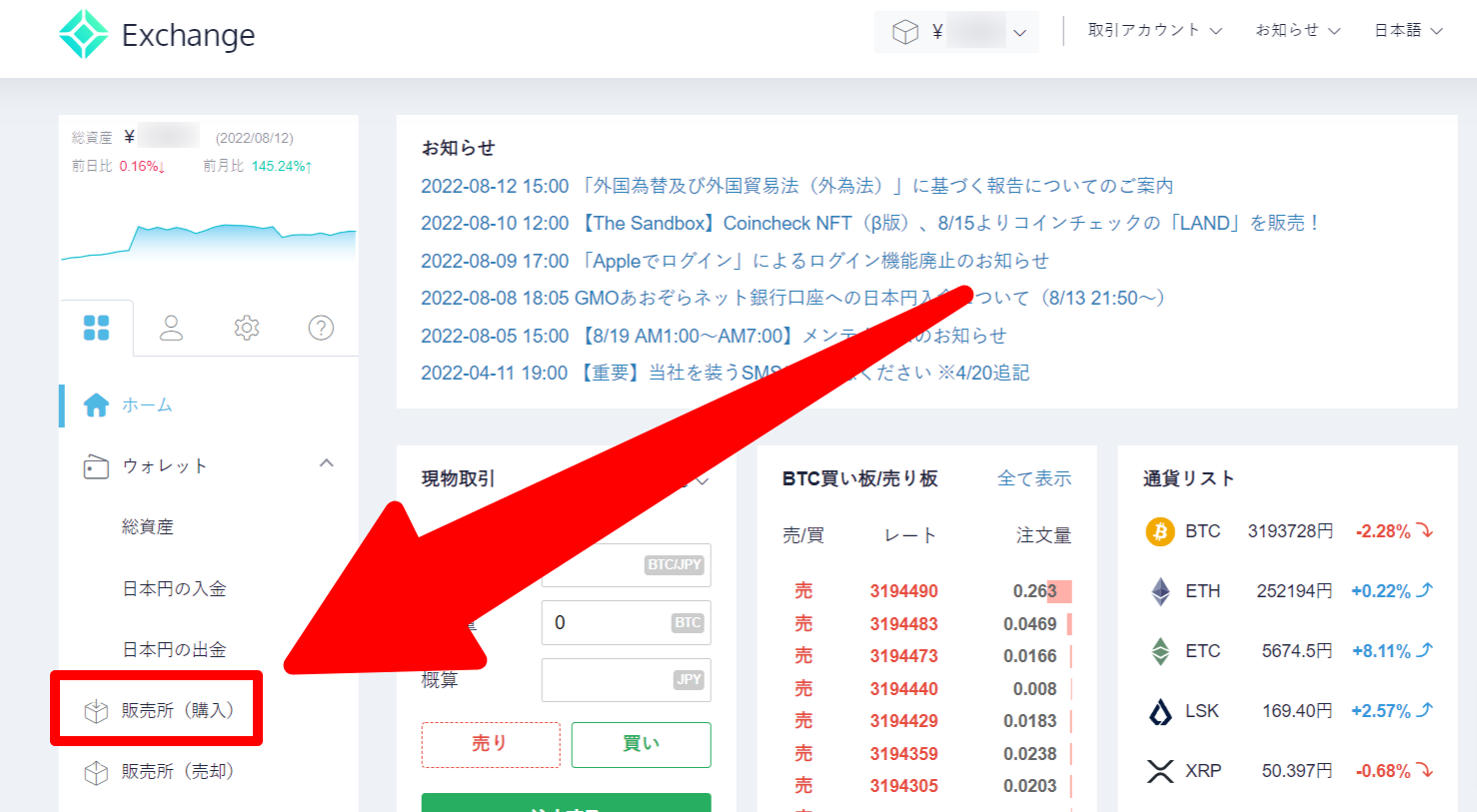
Task: Open the settings gear icon tab
Action: click(x=247, y=328)
